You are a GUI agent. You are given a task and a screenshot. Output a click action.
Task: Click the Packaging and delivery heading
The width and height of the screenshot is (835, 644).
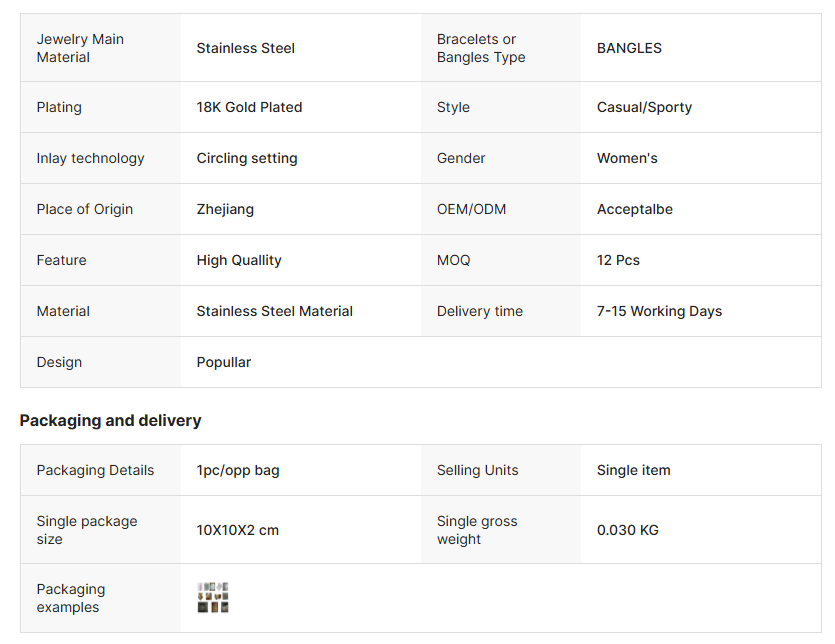pyautogui.click(x=111, y=420)
